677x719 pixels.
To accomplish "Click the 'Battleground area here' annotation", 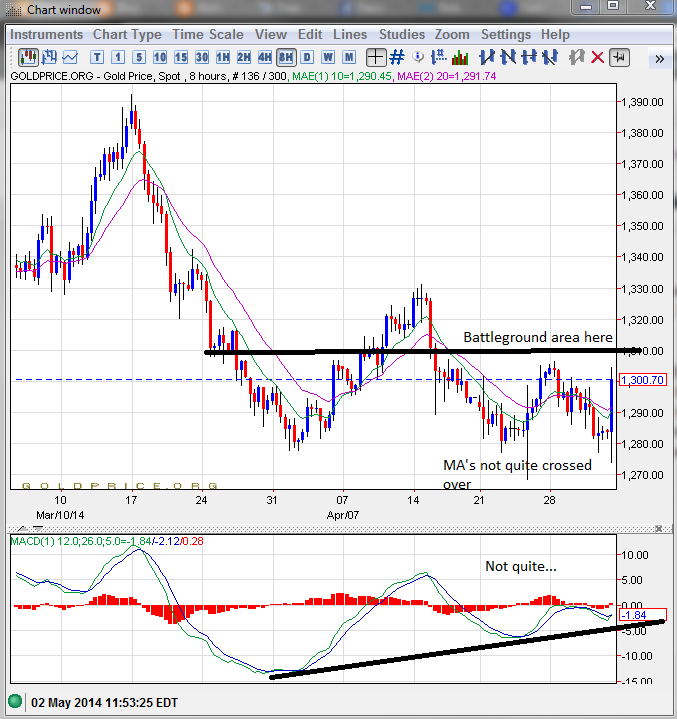I will point(538,337).
